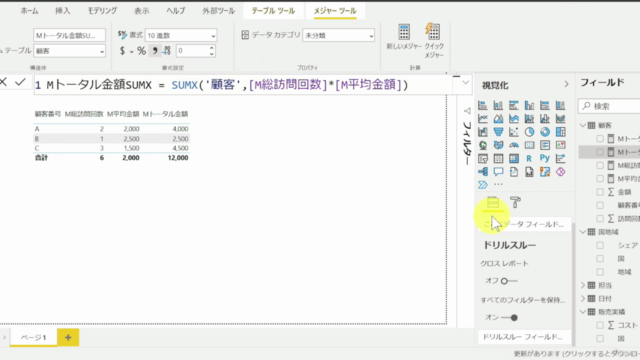Viewport: 640px width, 360px height.
Task: Open the currency format dropdown arrow
Action: 131,51
